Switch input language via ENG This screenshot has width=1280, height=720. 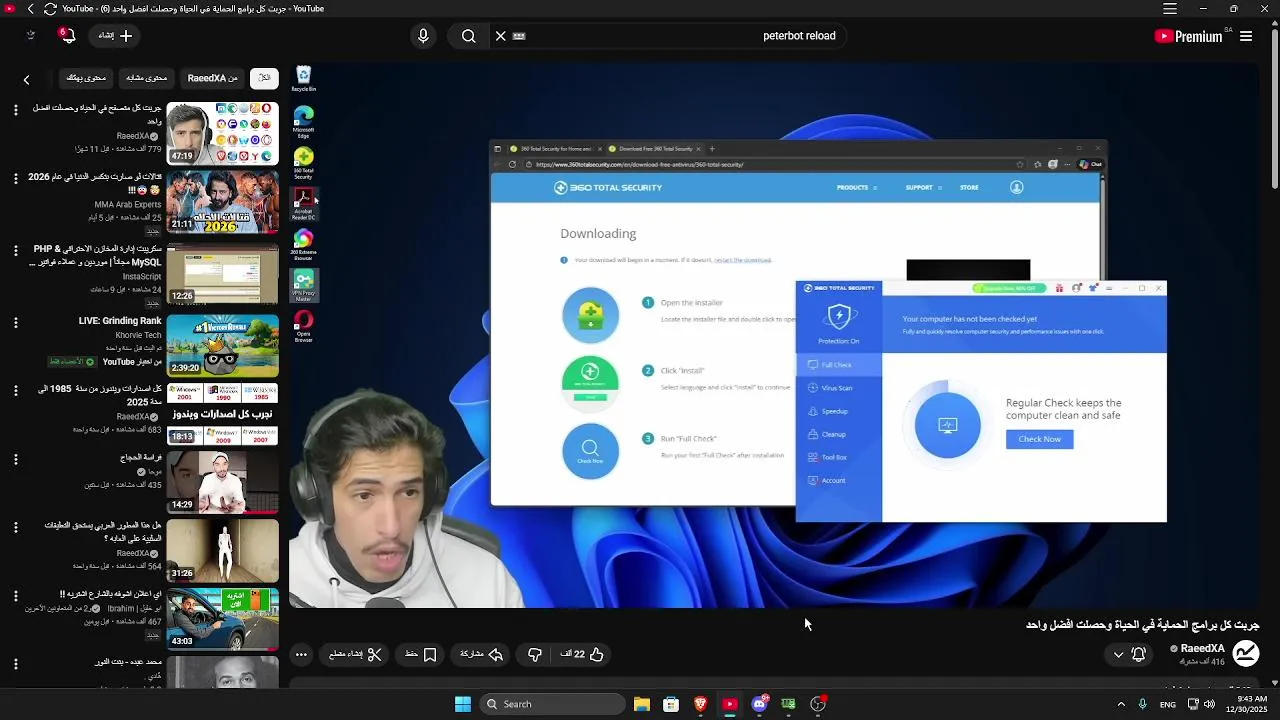pyautogui.click(x=1168, y=705)
